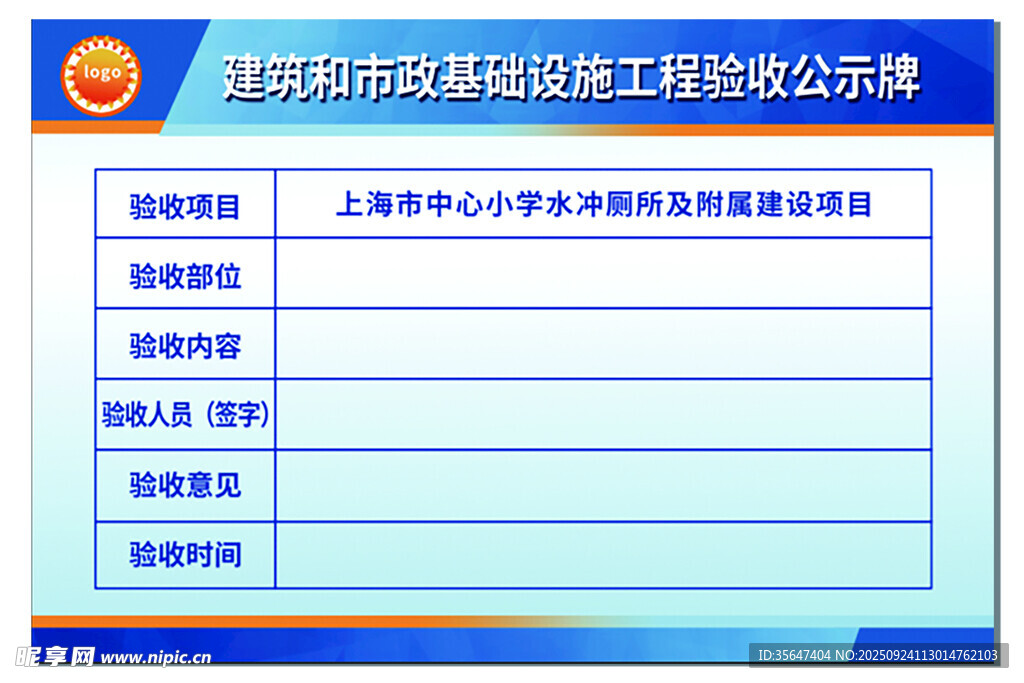Click the 验收时间 label cell
1024x683 pixels.
[185, 555]
